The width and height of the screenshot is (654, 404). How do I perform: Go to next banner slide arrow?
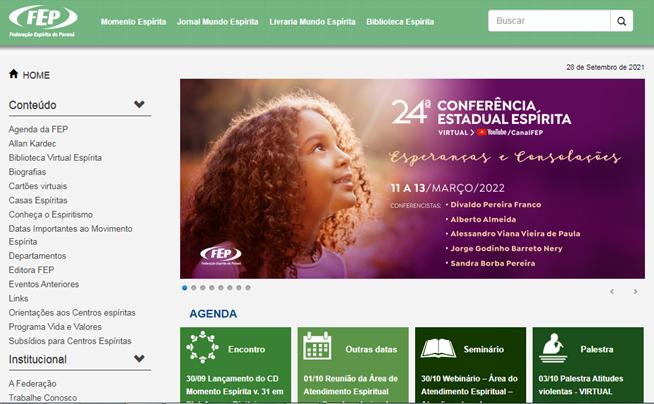pos(635,292)
